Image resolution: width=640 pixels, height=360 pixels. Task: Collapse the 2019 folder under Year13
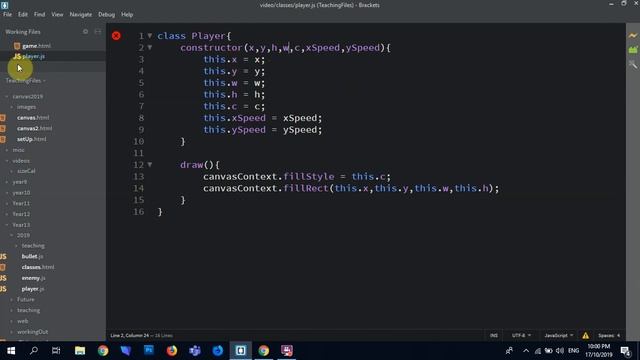(x=11, y=236)
